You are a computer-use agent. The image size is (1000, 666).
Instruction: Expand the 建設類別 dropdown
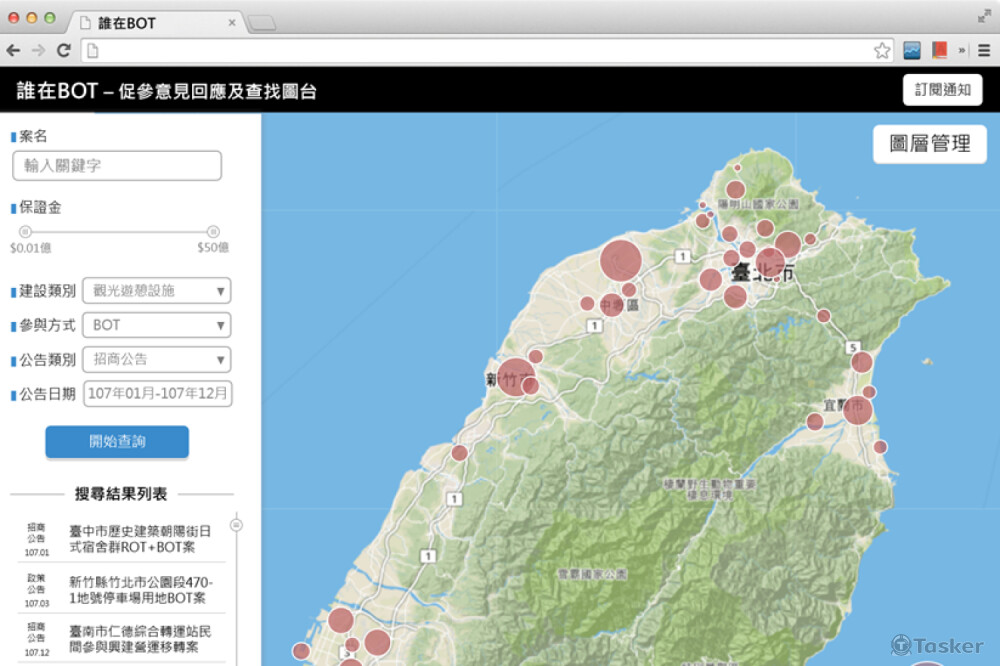157,291
